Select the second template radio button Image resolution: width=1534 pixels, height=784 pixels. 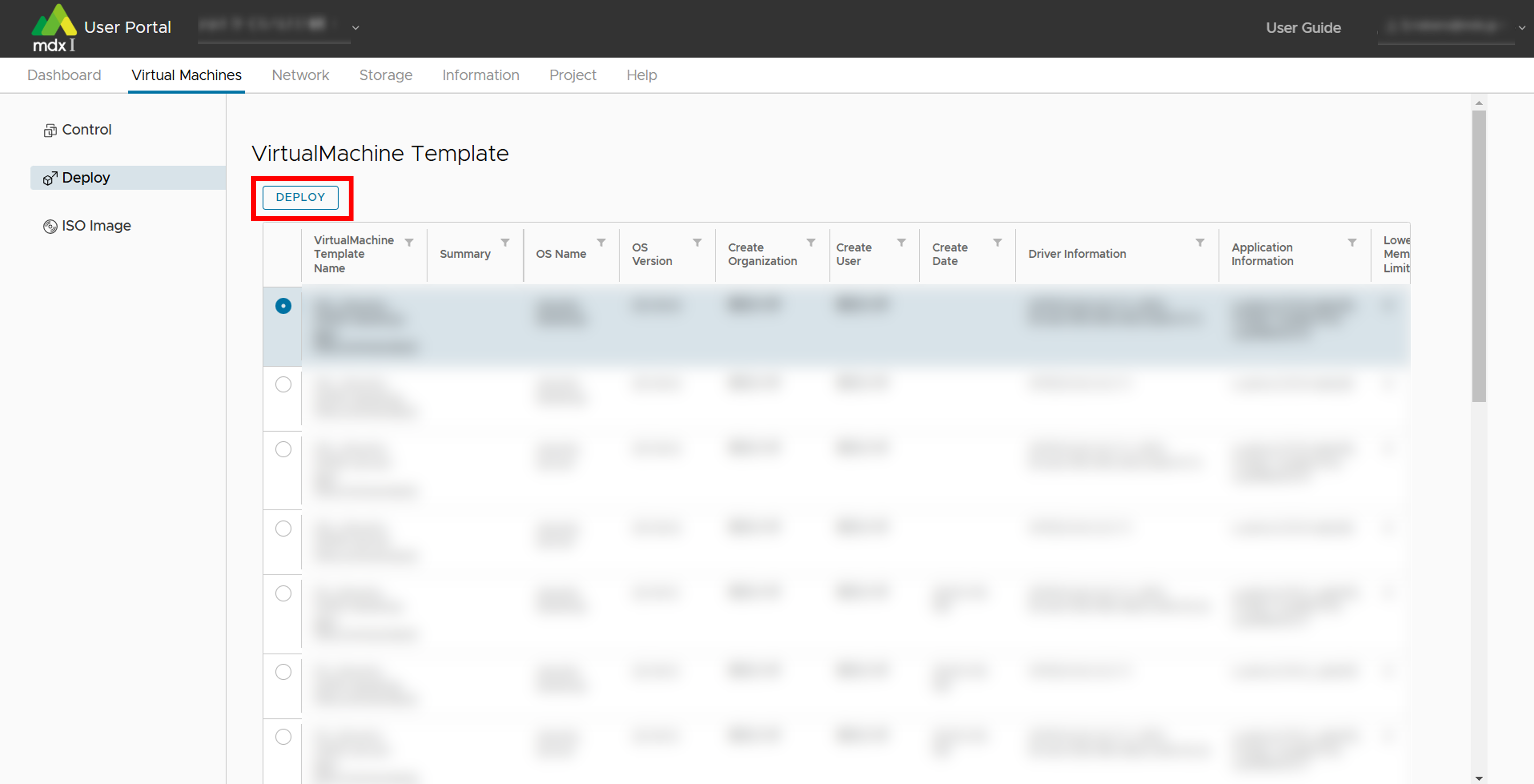pos(283,385)
